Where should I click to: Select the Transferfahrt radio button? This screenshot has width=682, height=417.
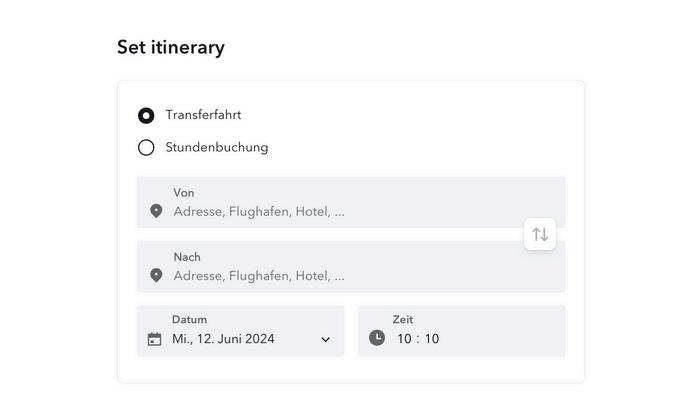point(146,115)
